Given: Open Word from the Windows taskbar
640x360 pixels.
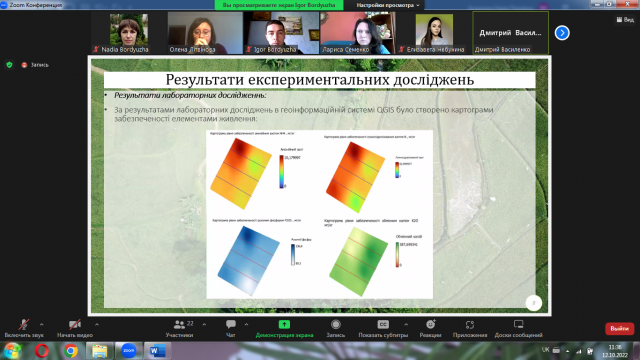Looking at the screenshot, I should pos(157,351).
